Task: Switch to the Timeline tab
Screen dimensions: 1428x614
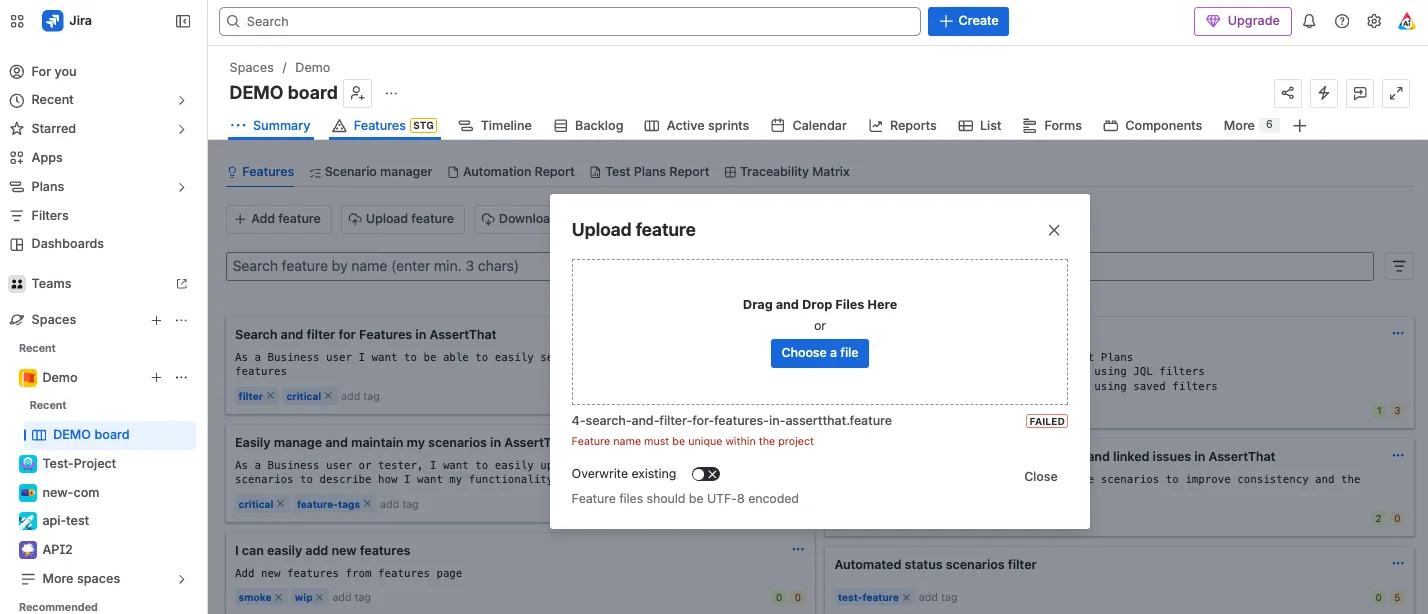Action: coord(495,125)
